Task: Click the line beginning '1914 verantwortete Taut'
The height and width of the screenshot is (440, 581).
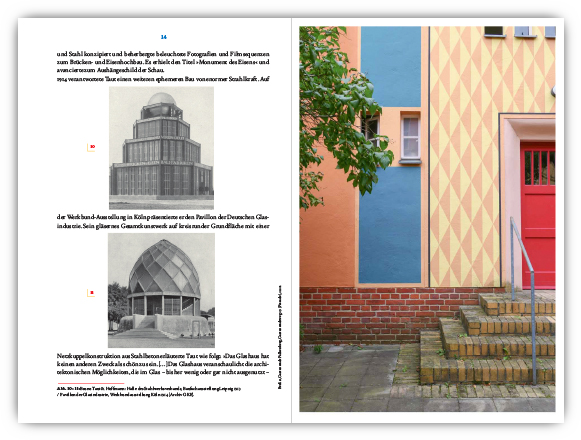Action: [163, 79]
